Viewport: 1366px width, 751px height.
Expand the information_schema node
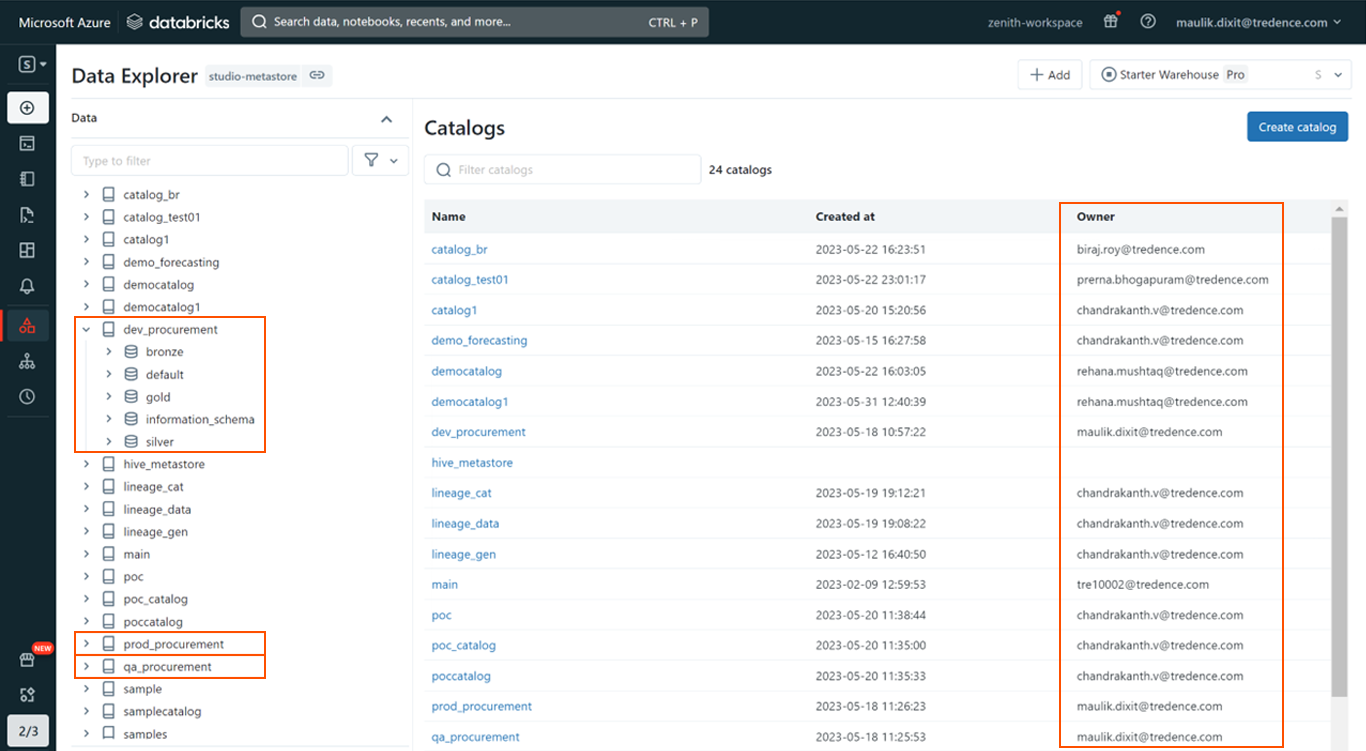click(x=109, y=419)
